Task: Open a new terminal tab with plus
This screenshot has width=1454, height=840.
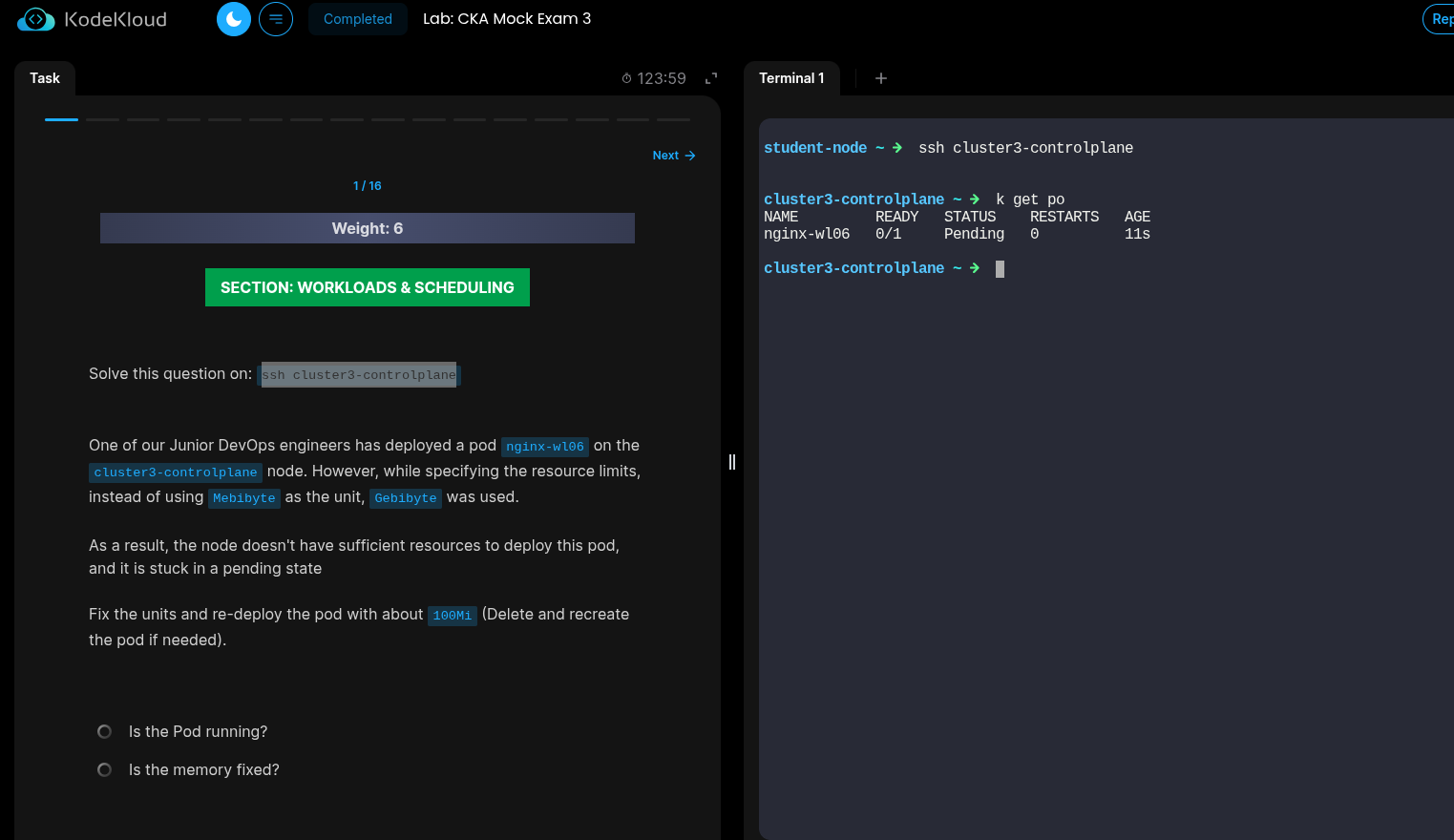Action: pos(881,78)
